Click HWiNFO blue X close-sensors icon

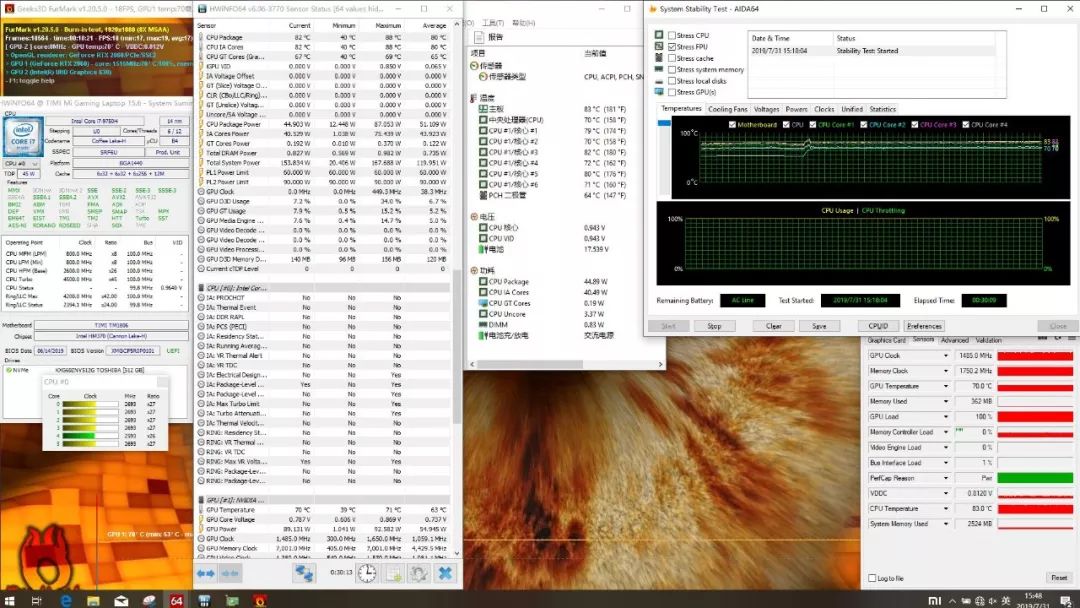click(x=445, y=573)
